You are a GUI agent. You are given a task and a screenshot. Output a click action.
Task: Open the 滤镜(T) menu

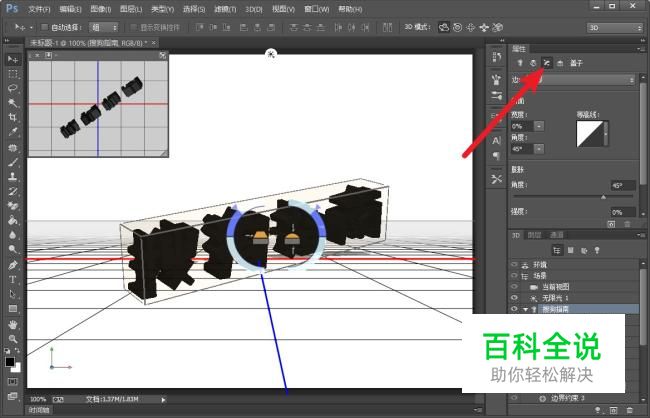(225, 9)
